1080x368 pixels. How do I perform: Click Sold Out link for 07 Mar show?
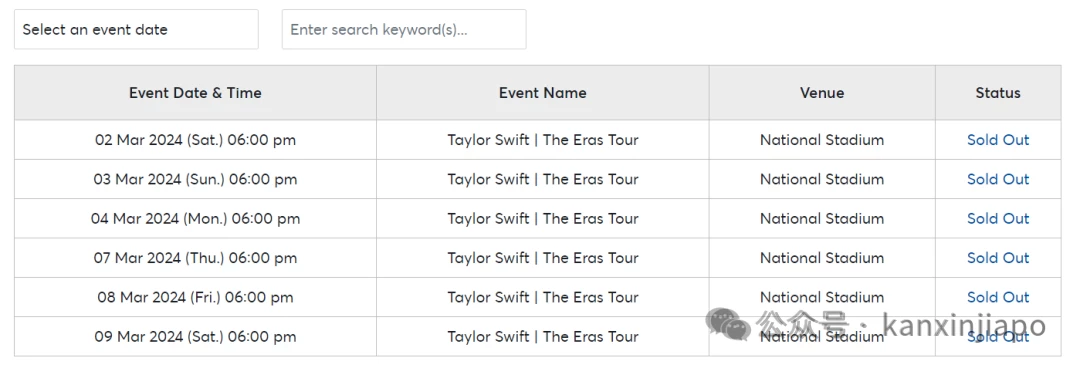[x=998, y=258]
